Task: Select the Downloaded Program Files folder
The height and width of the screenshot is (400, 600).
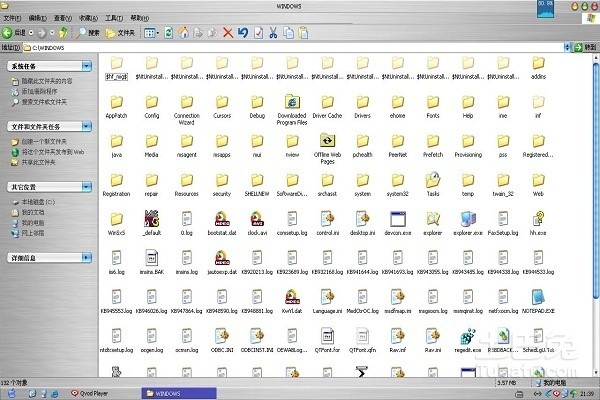Action: [x=292, y=110]
